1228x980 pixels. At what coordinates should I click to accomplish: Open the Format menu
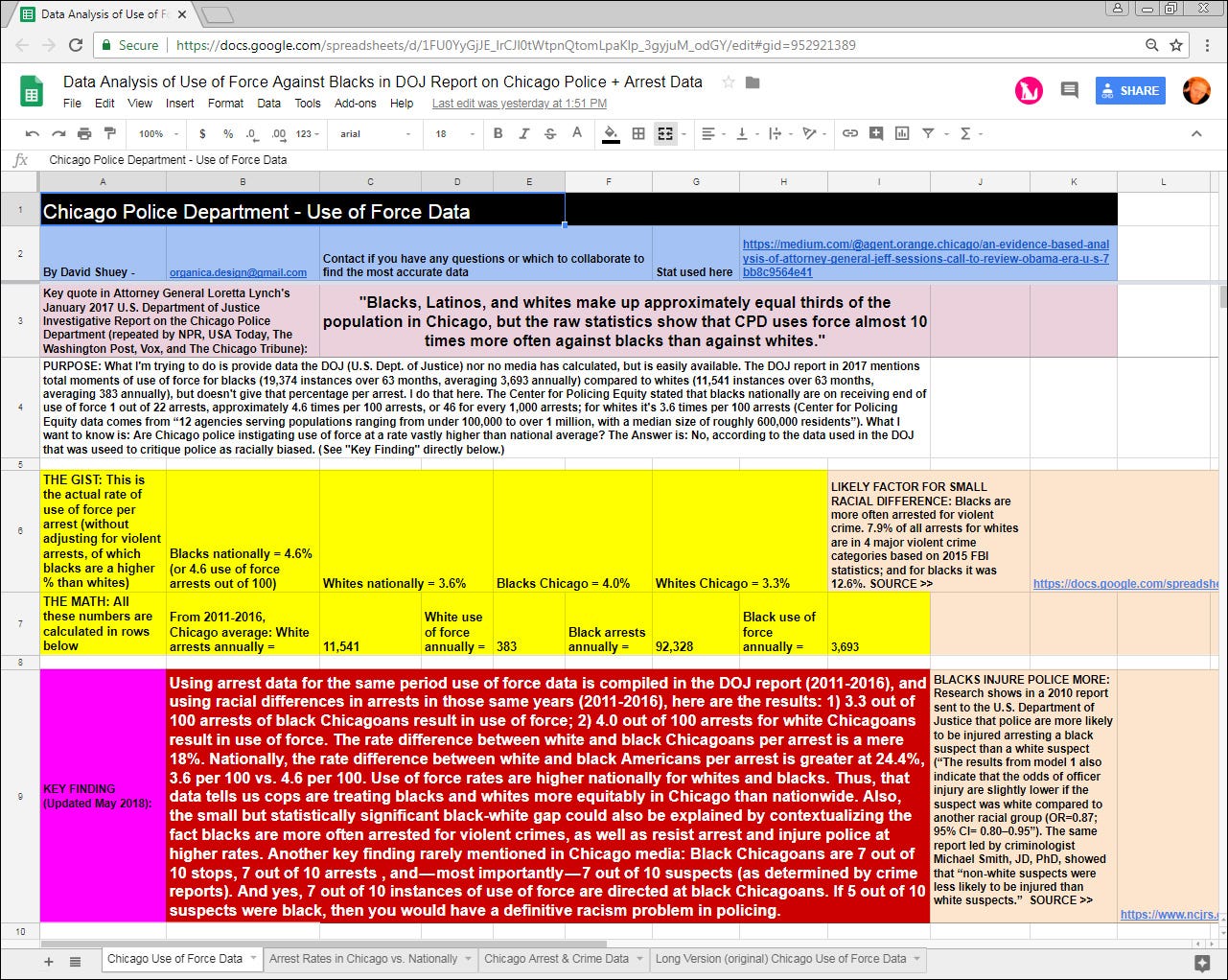click(x=225, y=104)
